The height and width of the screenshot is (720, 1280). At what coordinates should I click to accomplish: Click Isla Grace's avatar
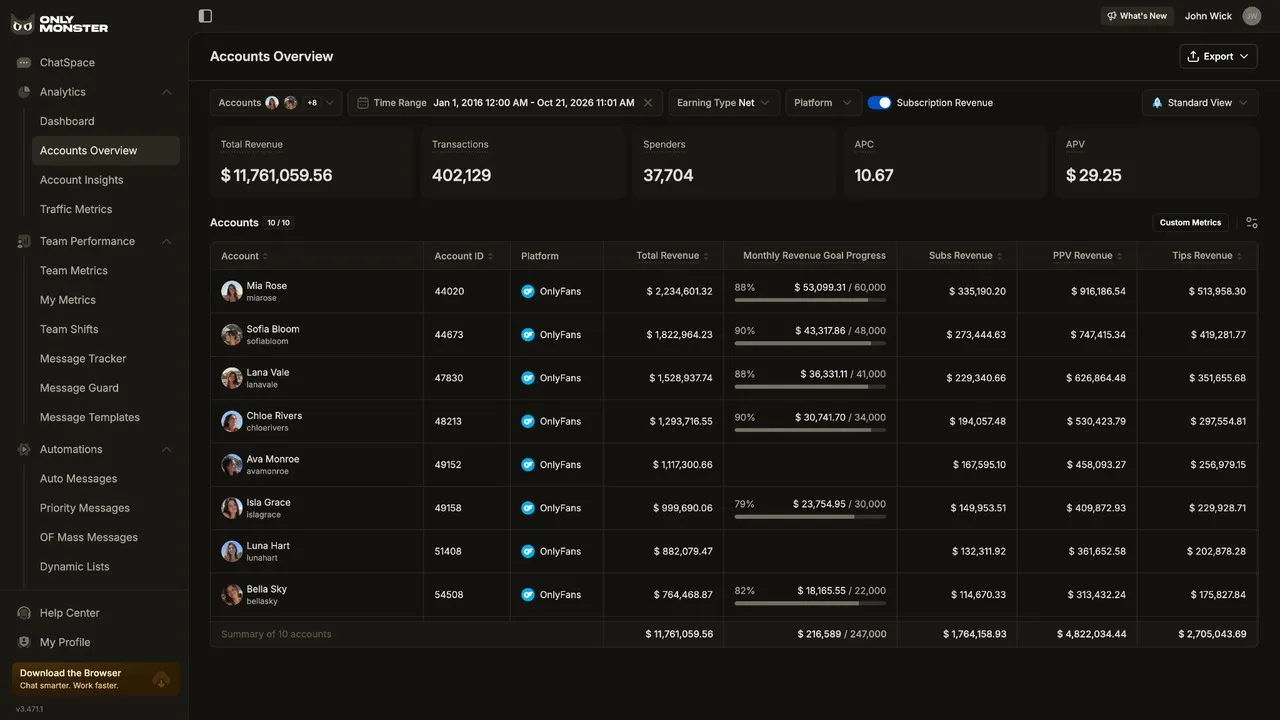232,508
